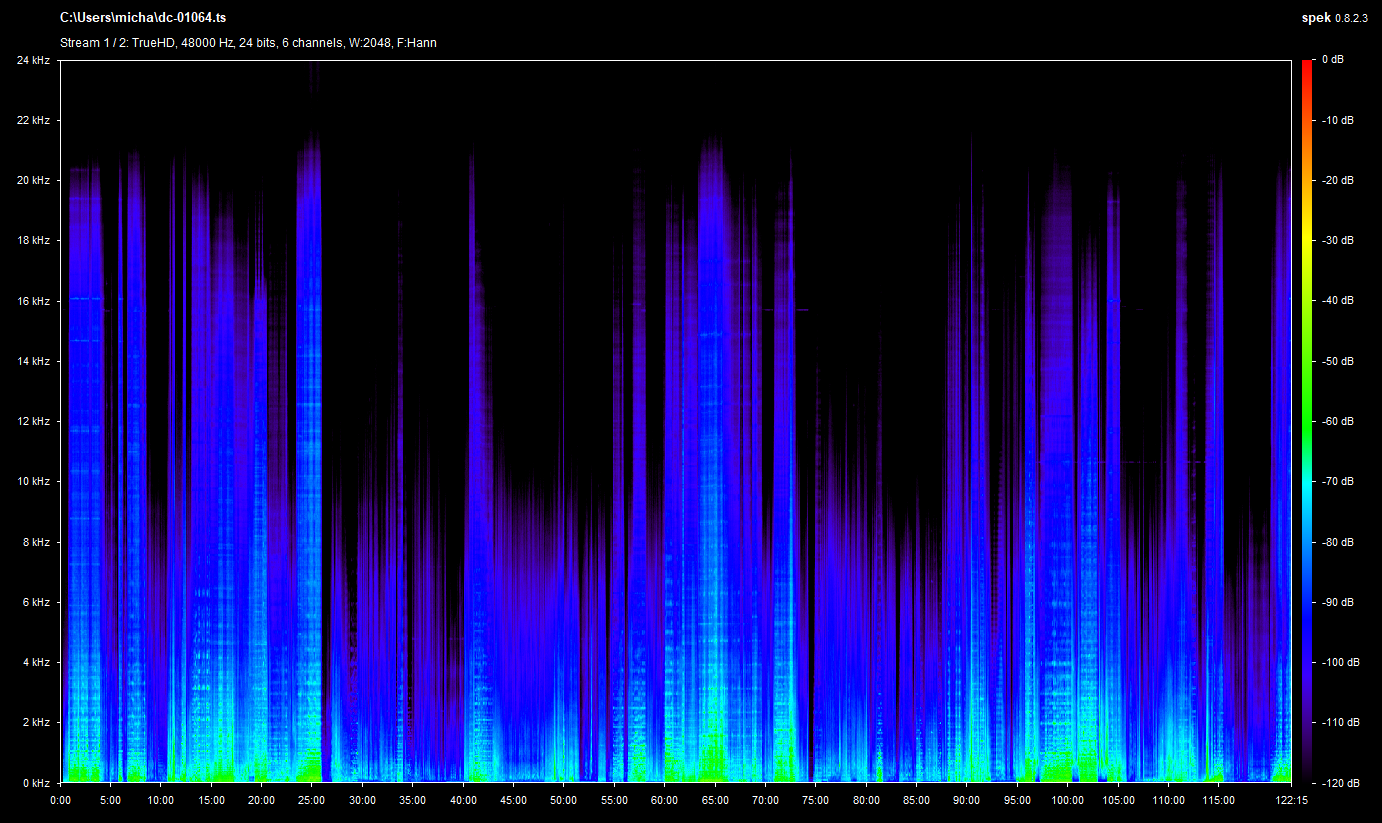
Task: Click the red top of the color scale bar
Action: (1307, 68)
